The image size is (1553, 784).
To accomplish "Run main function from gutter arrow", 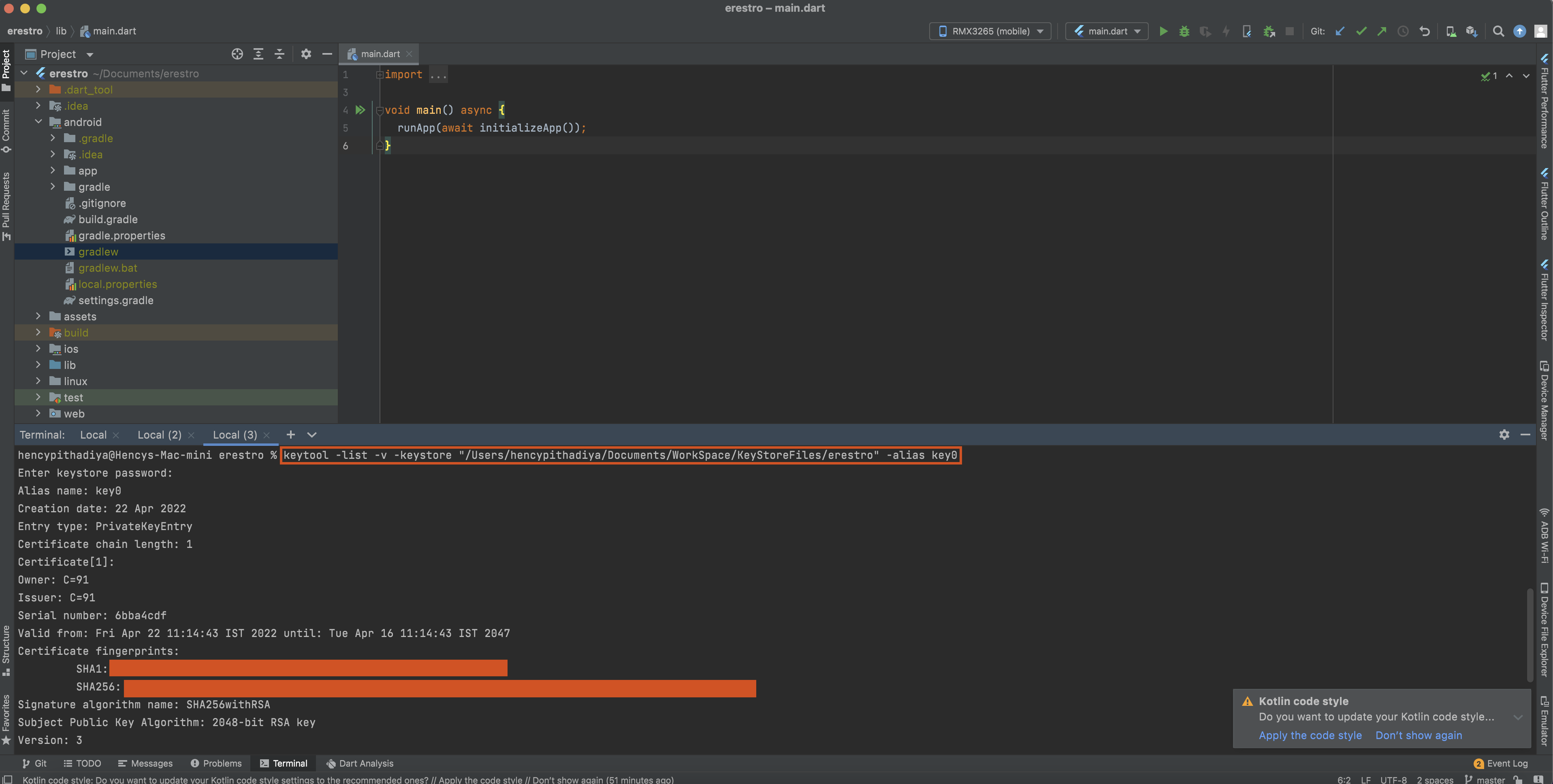I will pos(360,110).
